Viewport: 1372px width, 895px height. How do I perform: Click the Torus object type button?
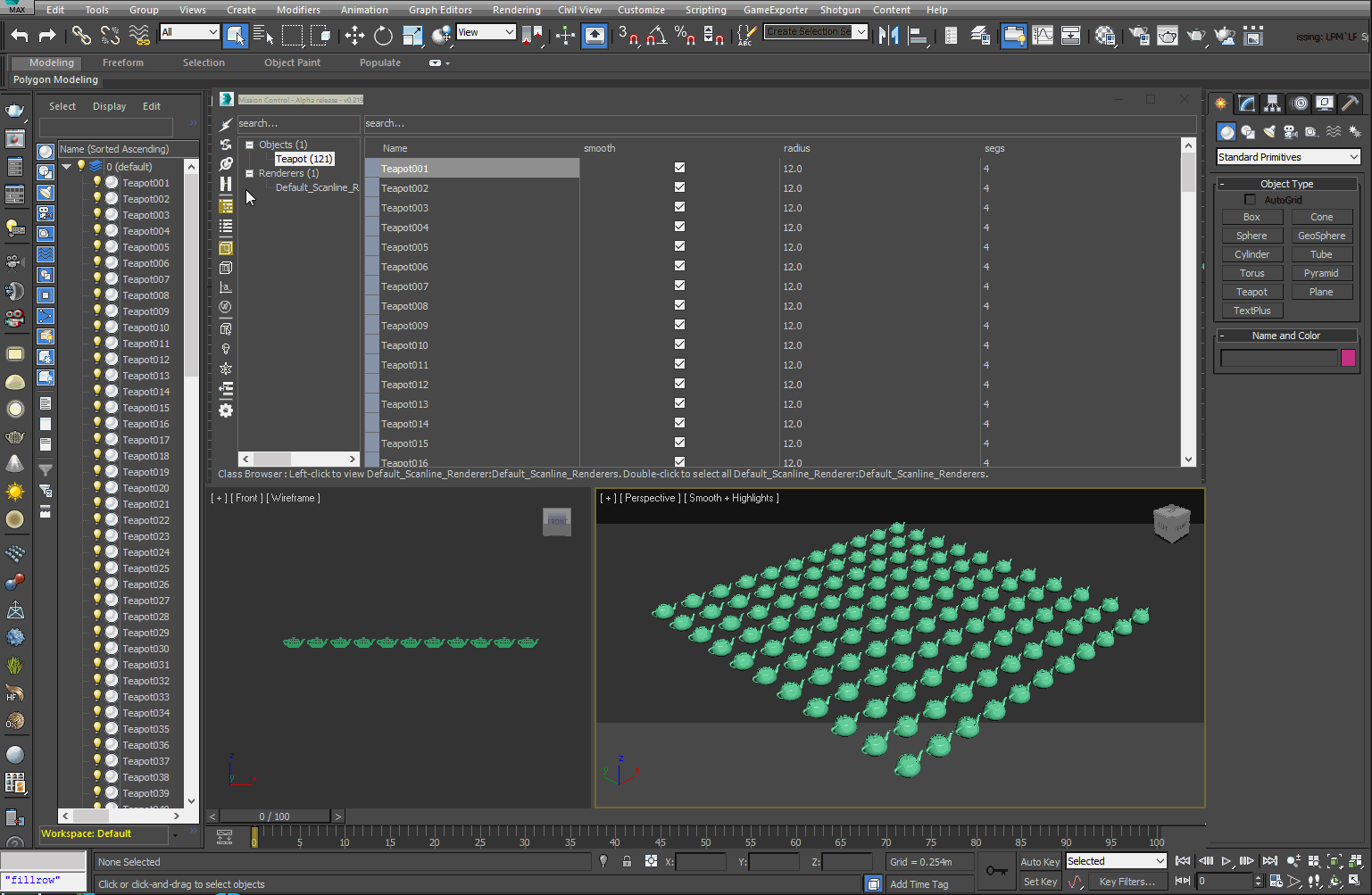tap(1251, 273)
